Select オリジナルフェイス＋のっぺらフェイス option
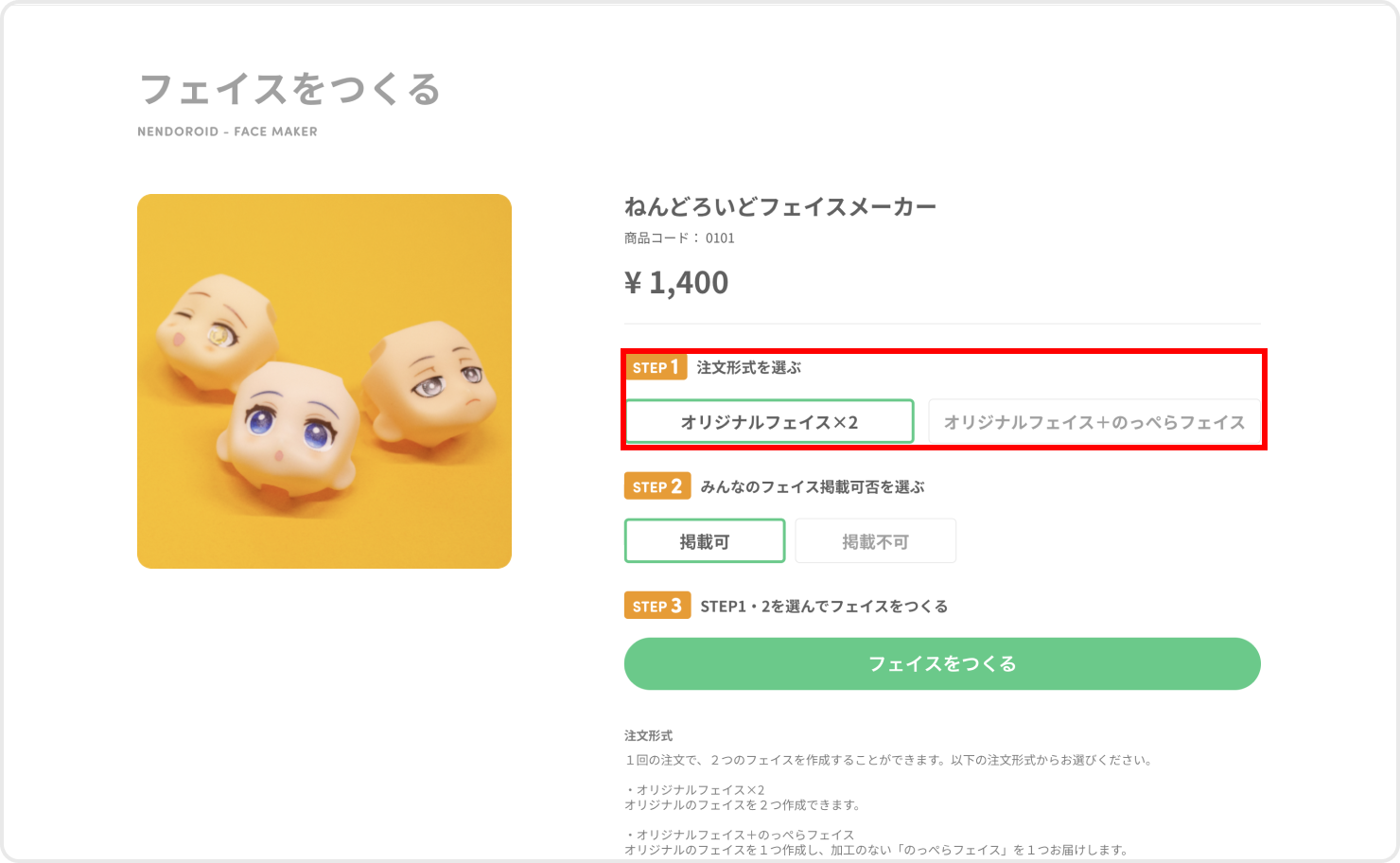 (1094, 422)
